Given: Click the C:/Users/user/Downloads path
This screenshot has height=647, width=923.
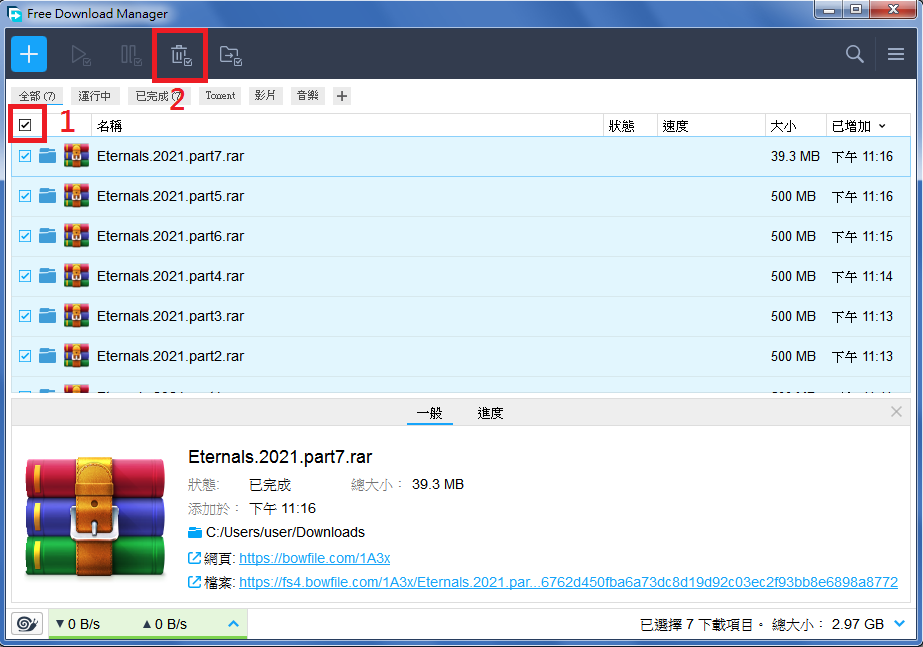Looking at the screenshot, I should click(x=285, y=532).
